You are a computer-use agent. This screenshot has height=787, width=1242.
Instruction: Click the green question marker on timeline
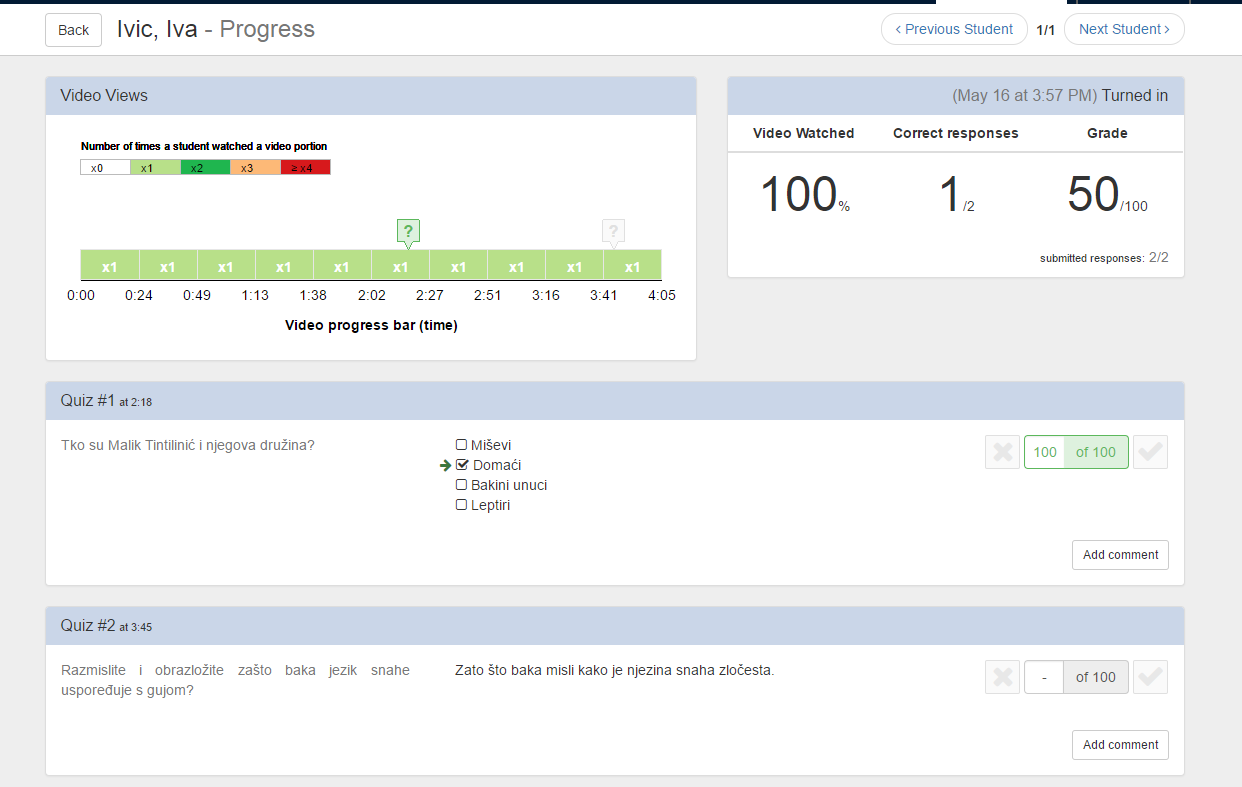(x=408, y=231)
